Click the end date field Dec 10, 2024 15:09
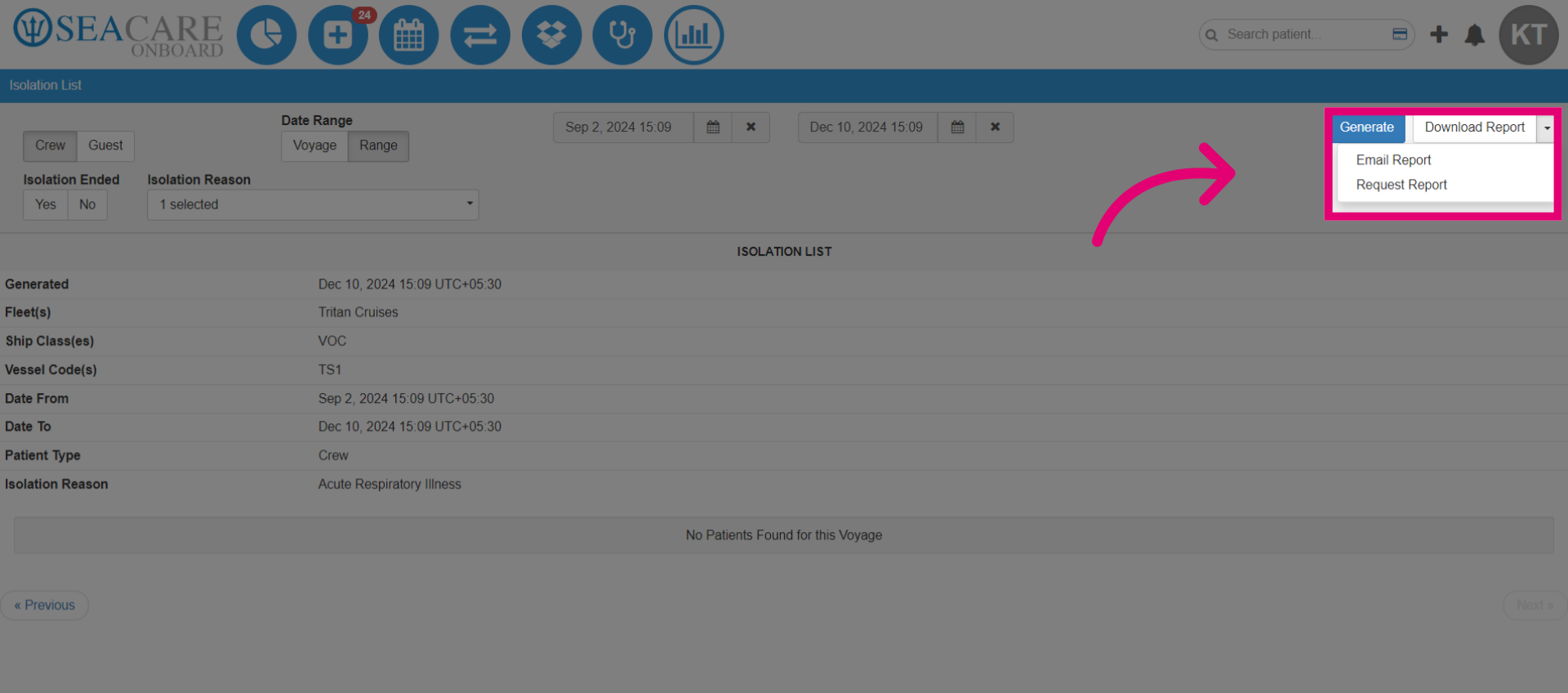The height and width of the screenshot is (693, 1568). [868, 127]
